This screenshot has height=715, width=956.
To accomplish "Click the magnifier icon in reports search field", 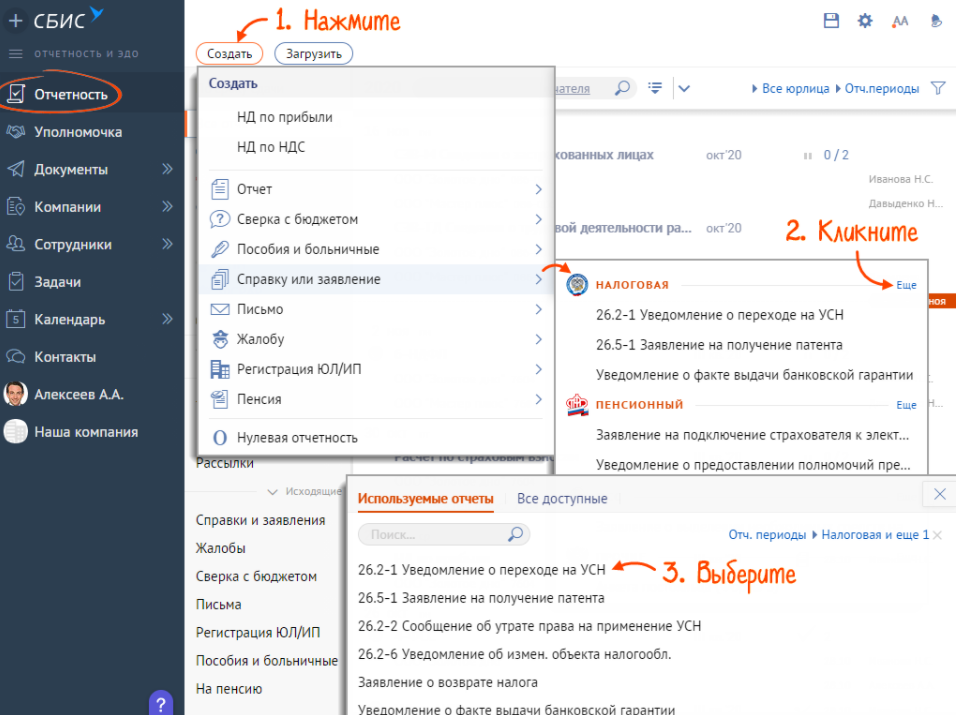I will click(x=516, y=534).
